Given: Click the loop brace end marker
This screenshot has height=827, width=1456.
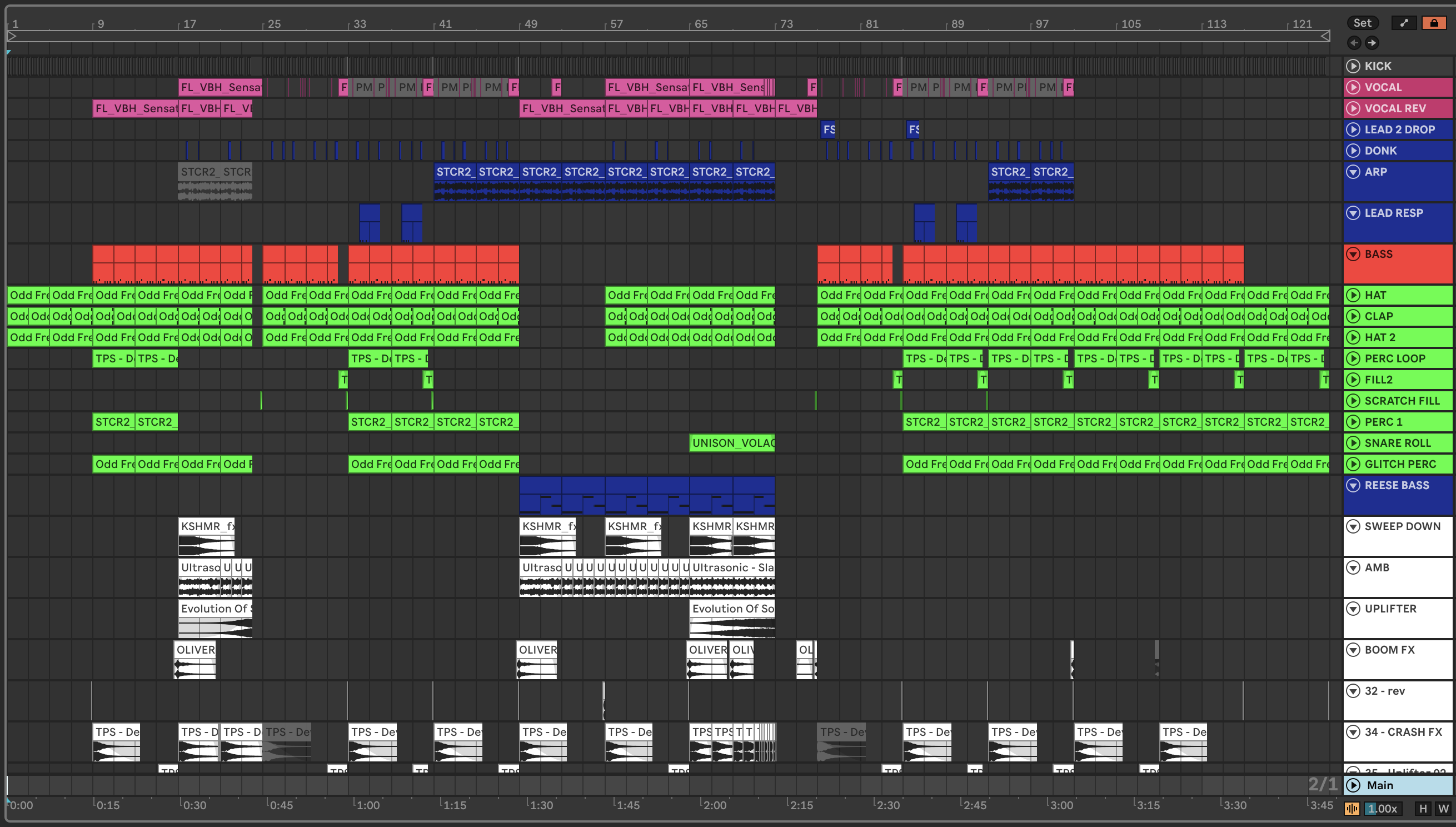Looking at the screenshot, I should [x=1325, y=36].
